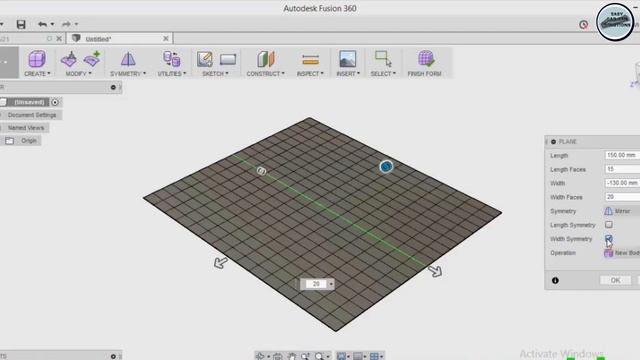Click the right arrow manipulator beside plane
This screenshot has width=640, height=360.
[x=435, y=271]
